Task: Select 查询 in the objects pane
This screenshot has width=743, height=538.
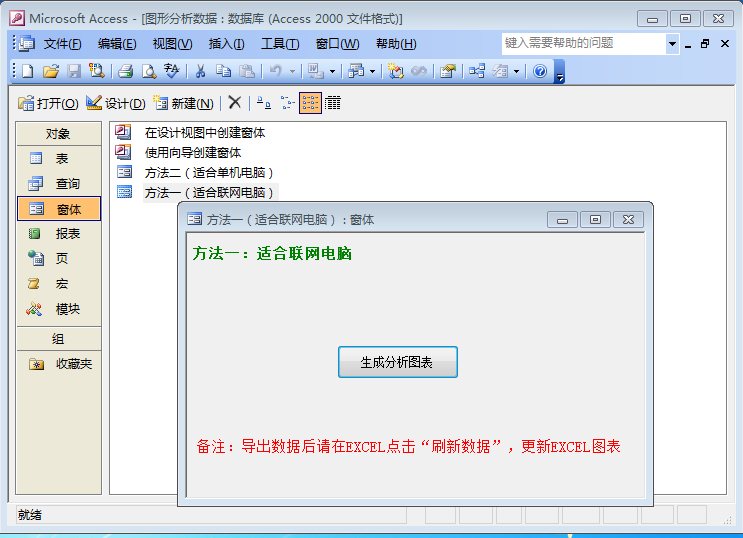Action: 59,183
